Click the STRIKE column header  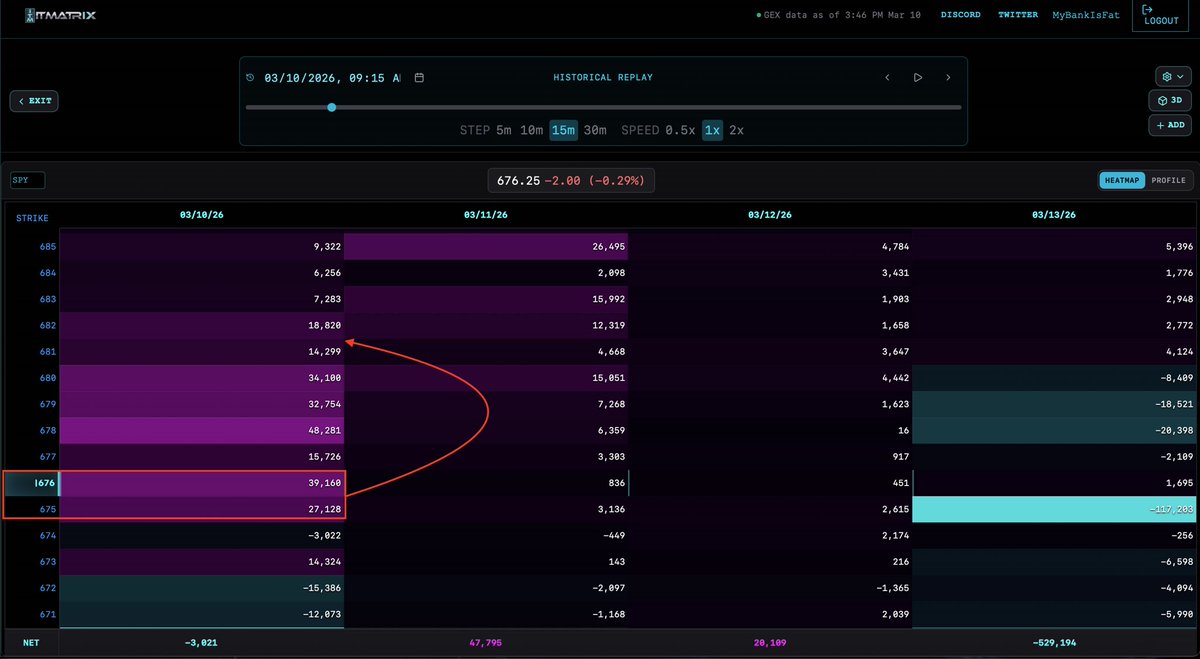coord(32,218)
